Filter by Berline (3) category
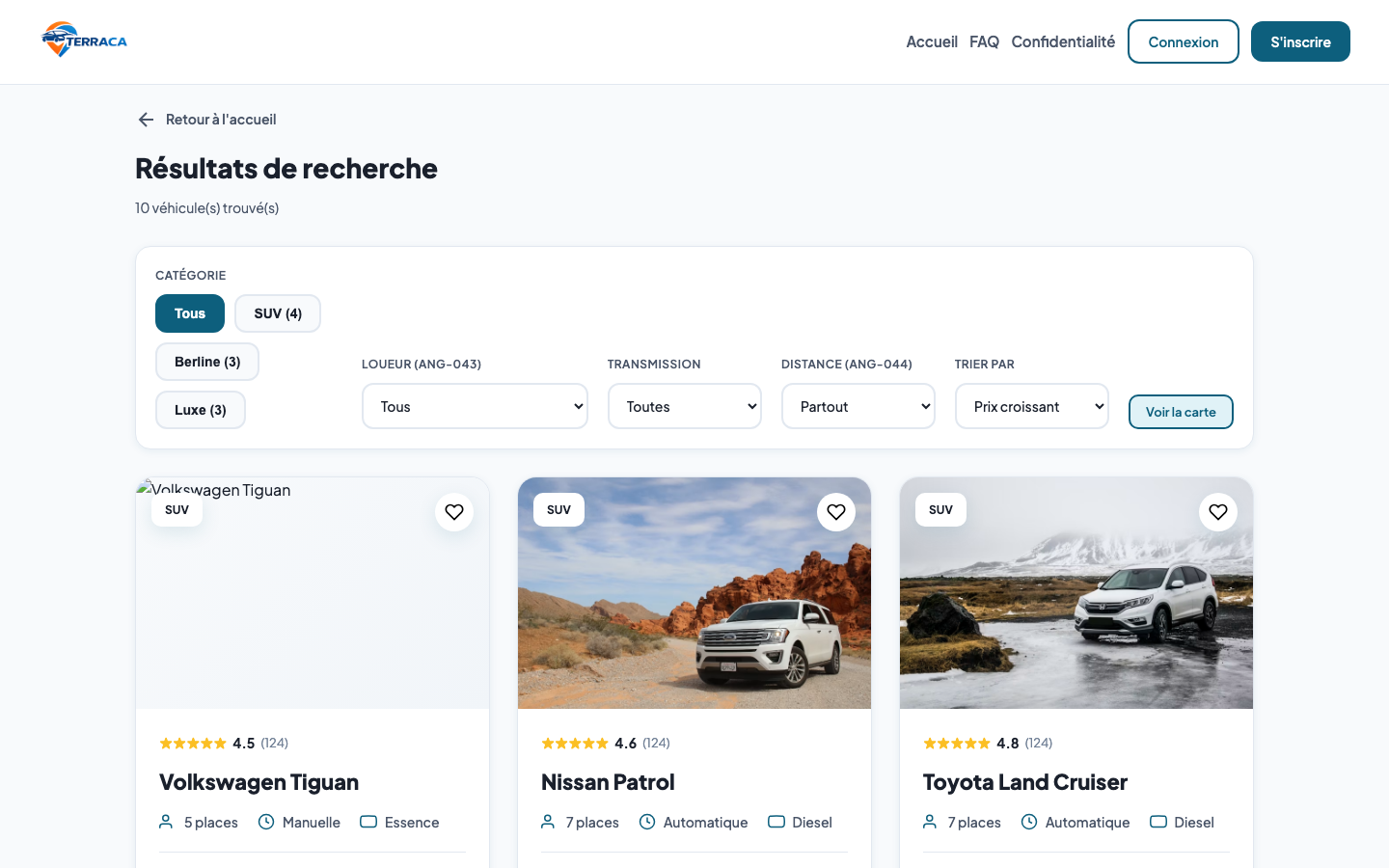Viewport: 1389px width, 868px height. point(207,362)
